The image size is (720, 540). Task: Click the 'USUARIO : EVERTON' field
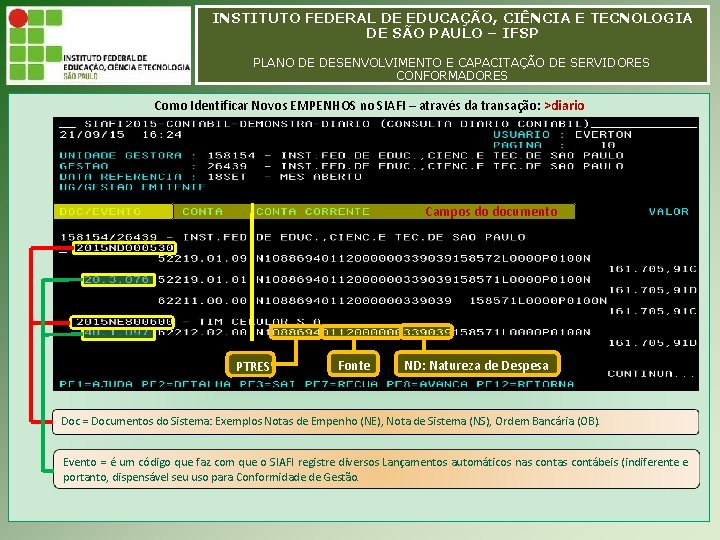coord(562,135)
